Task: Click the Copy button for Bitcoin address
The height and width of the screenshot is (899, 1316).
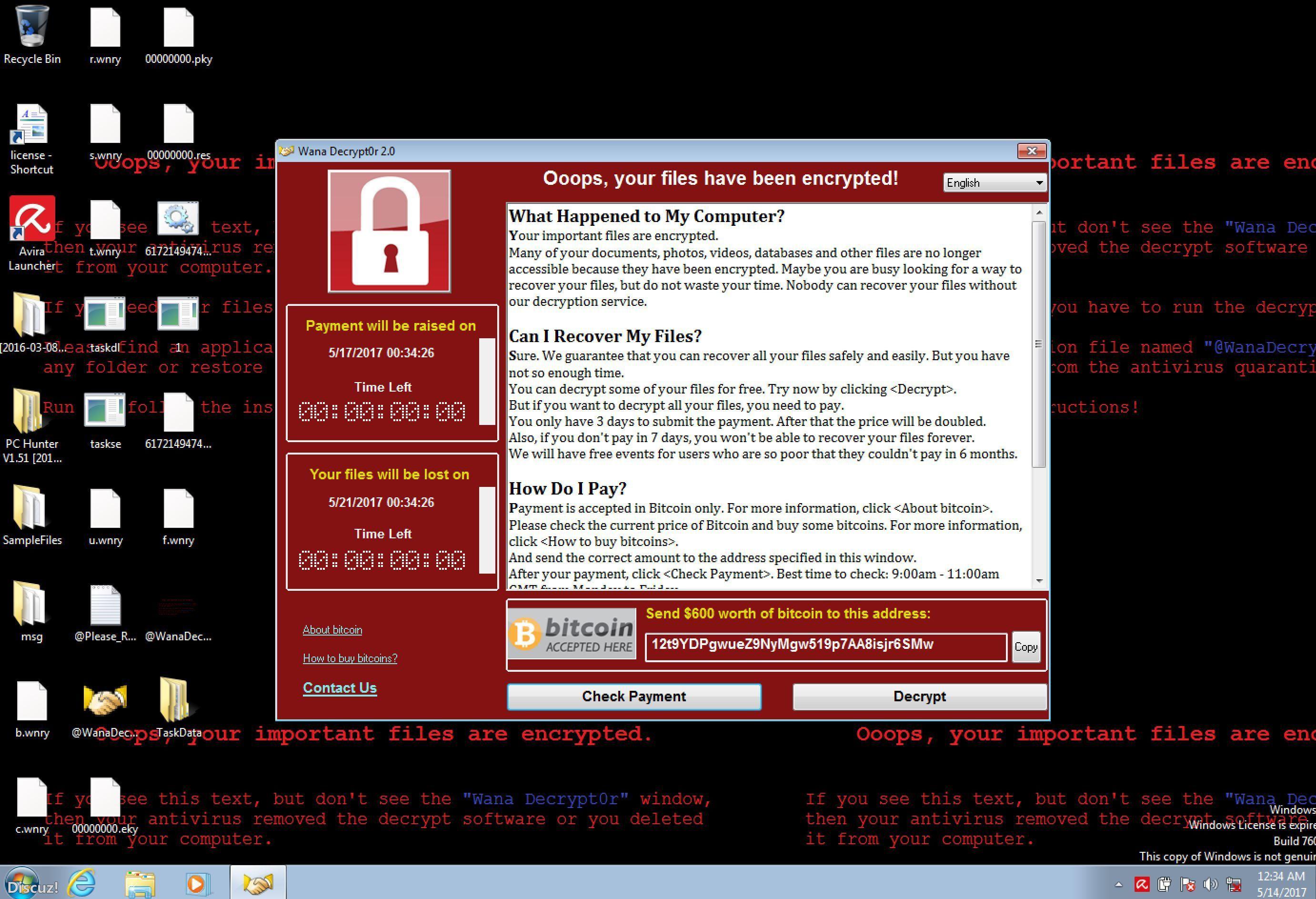Action: pyautogui.click(x=1024, y=645)
